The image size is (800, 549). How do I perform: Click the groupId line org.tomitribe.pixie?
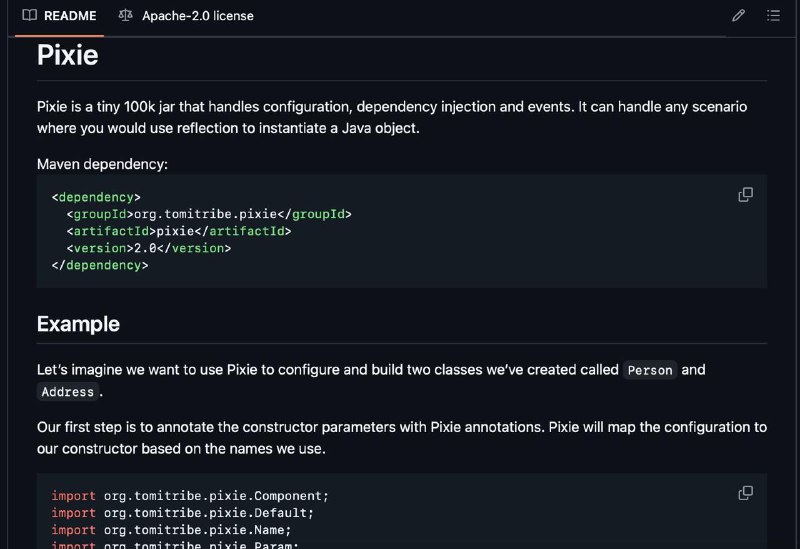(x=209, y=214)
